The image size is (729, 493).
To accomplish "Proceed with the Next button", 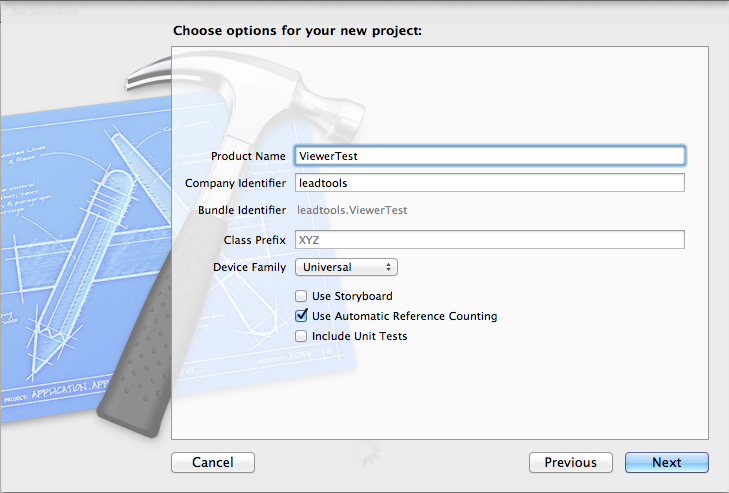I will [667, 462].
